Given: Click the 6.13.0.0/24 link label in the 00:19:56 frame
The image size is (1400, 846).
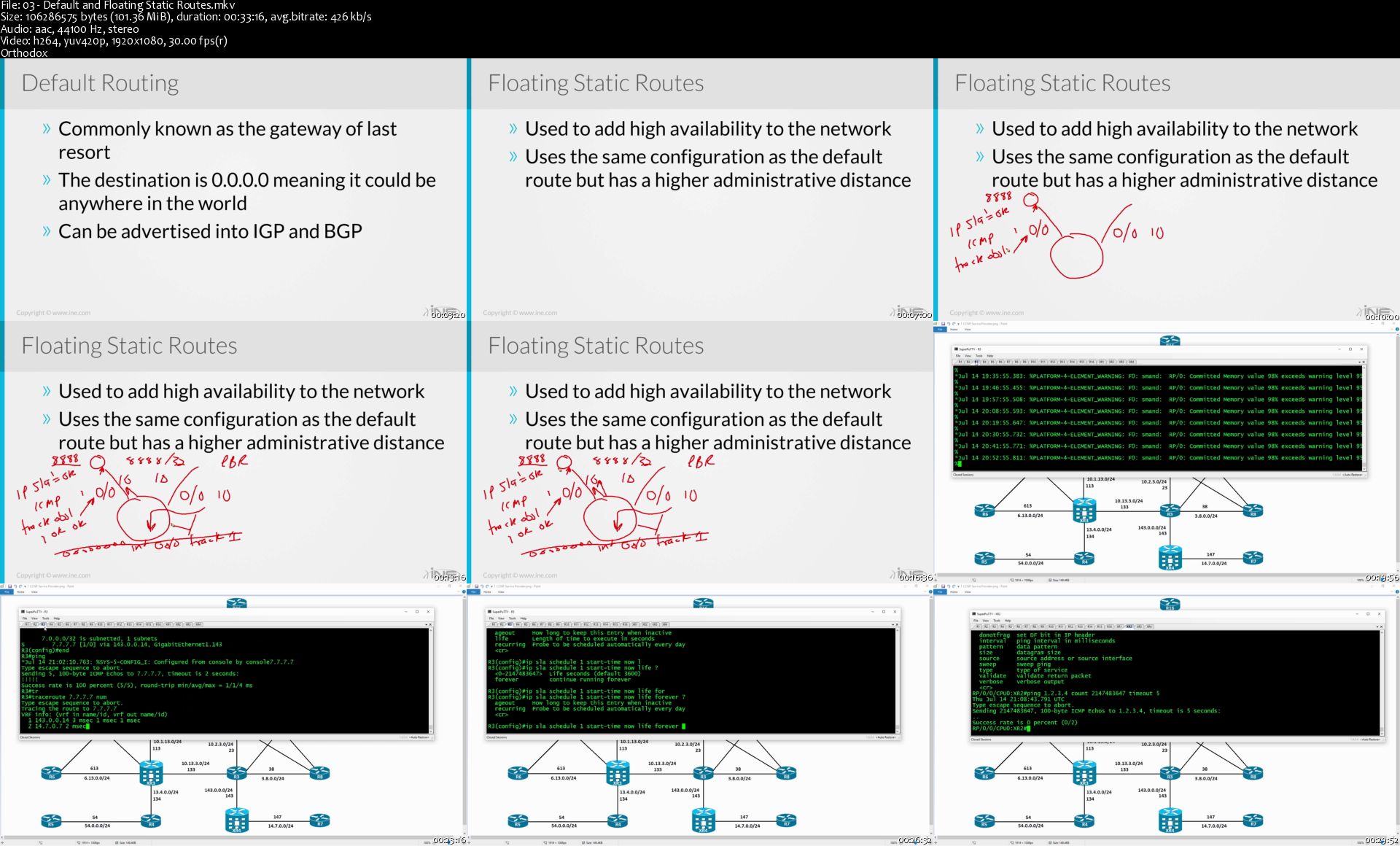Looking at the screenshot, I should click(x=1030, y=516).
